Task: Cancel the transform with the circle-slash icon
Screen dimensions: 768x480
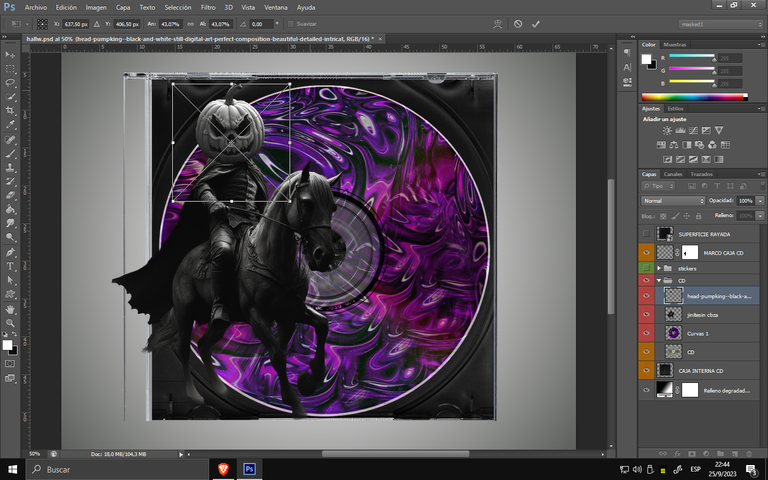Action: point(518,24)
